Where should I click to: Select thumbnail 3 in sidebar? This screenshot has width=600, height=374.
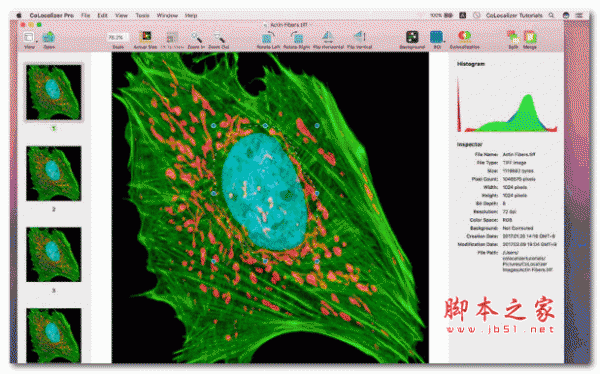[x=54, y=255]
